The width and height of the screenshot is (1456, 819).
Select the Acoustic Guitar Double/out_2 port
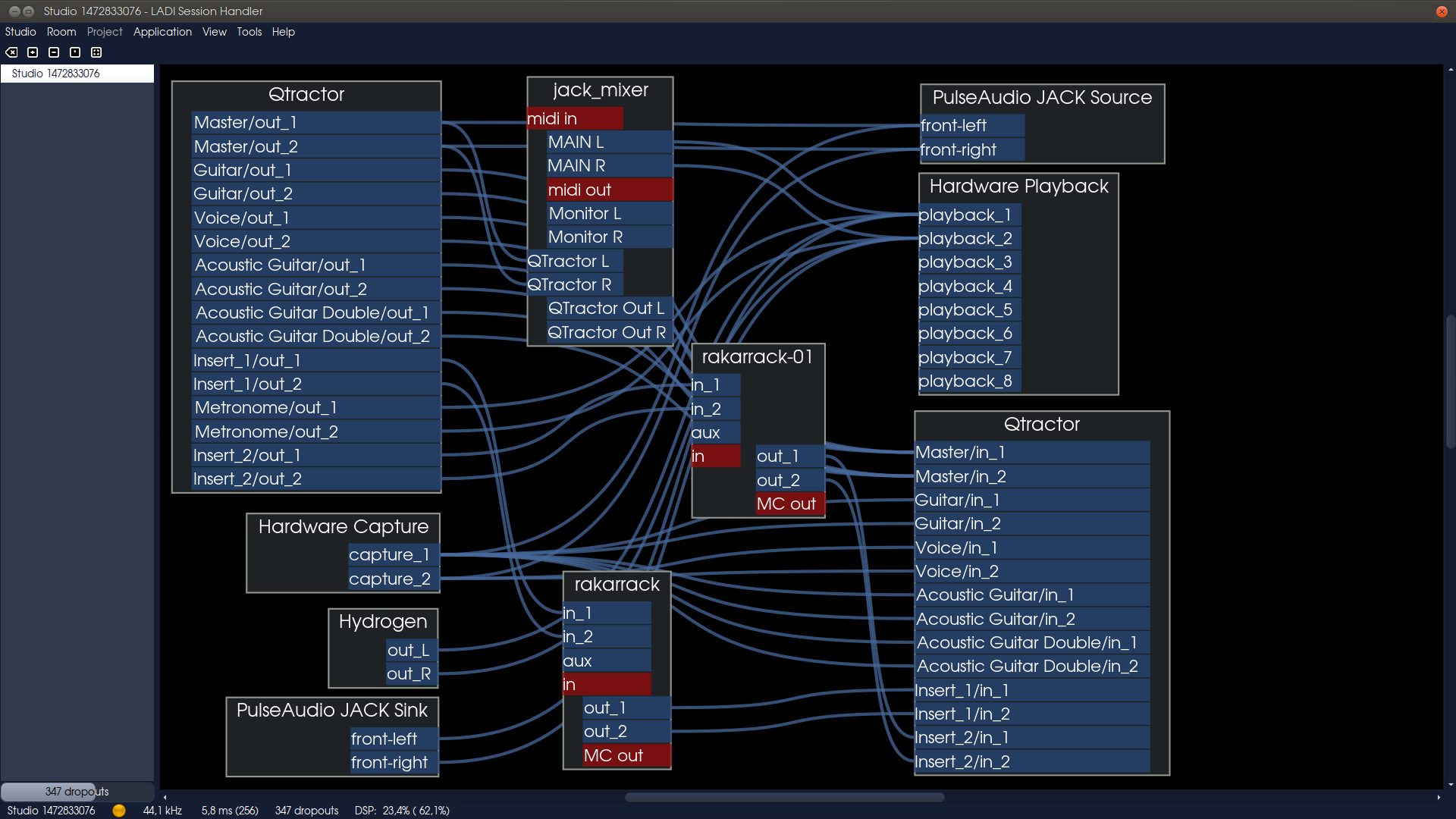click(316, 337)
